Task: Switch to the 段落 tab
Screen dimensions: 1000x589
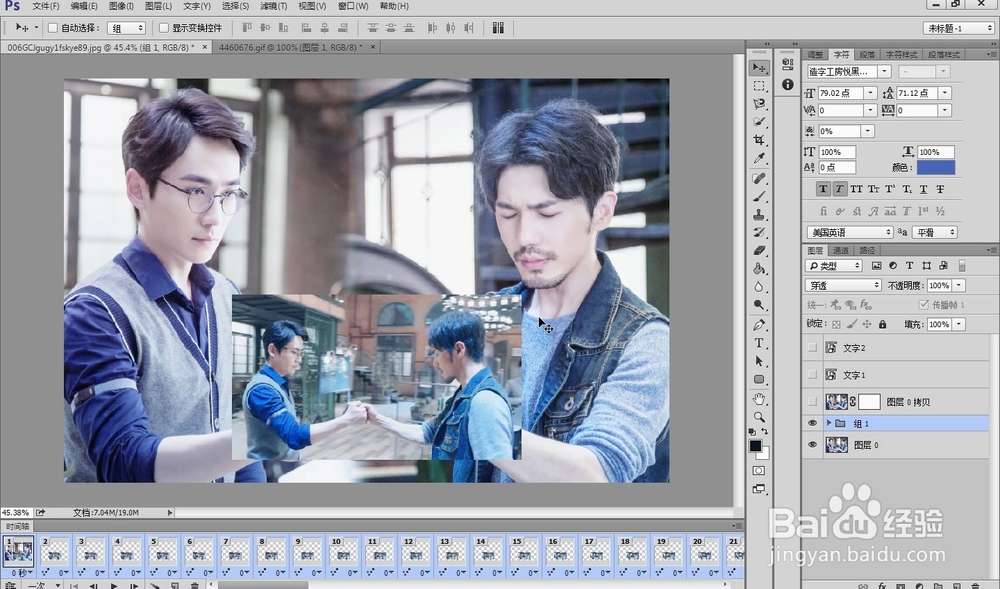Action: pyautogui.click(x=867, y=55)
